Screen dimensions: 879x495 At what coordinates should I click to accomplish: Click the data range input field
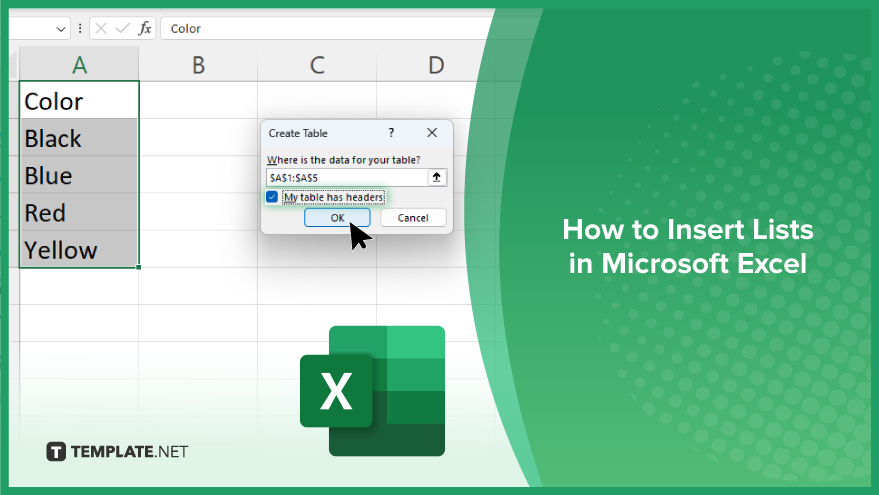coord(347,178)
